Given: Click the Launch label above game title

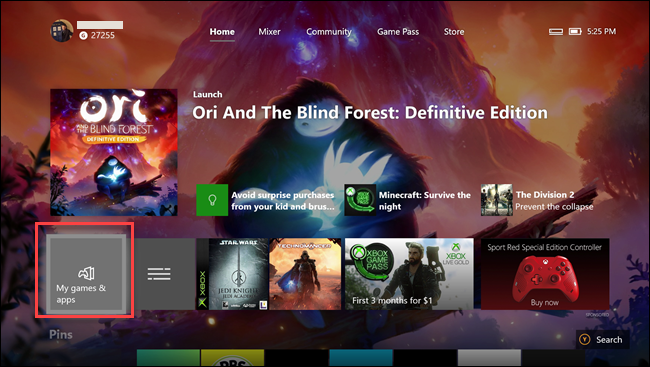Looking at the screenshot, I should (x=207, y=95).
